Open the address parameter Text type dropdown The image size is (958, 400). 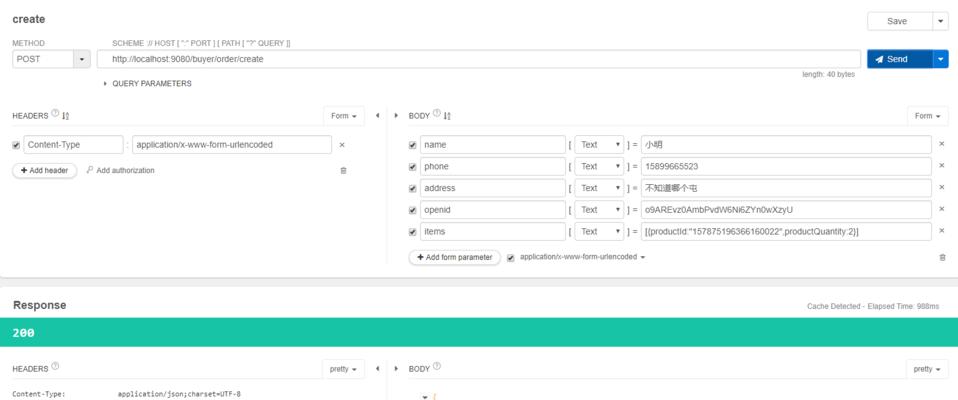click(599, 188)
